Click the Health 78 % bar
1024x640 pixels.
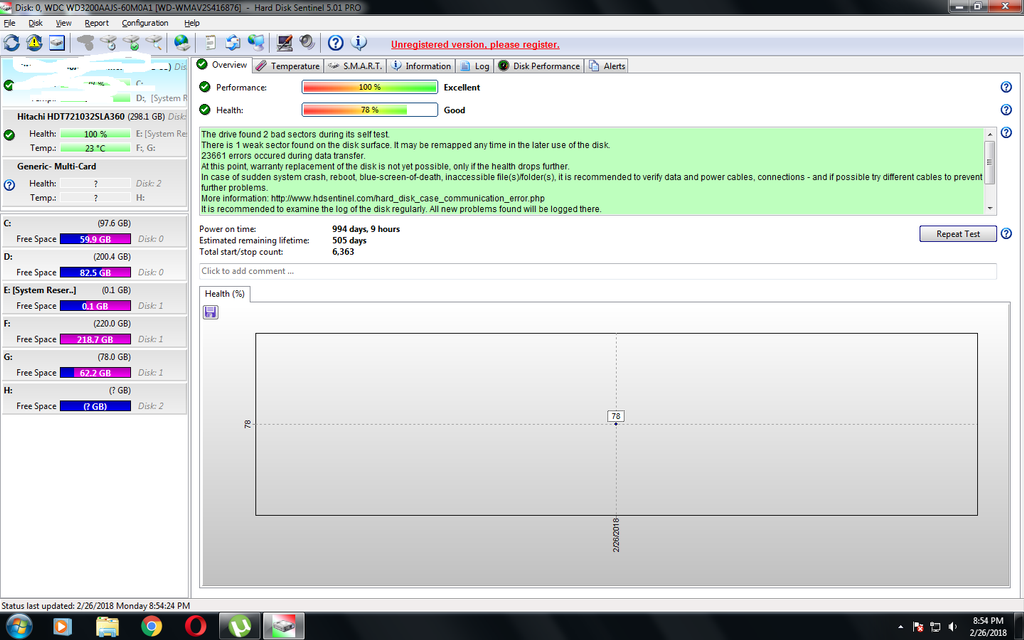(370, 110)
